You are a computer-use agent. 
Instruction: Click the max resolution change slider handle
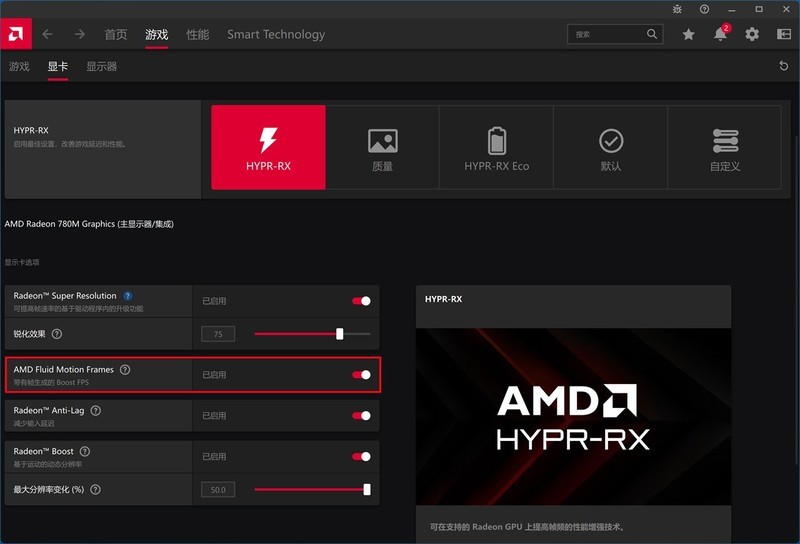[367, 489]
